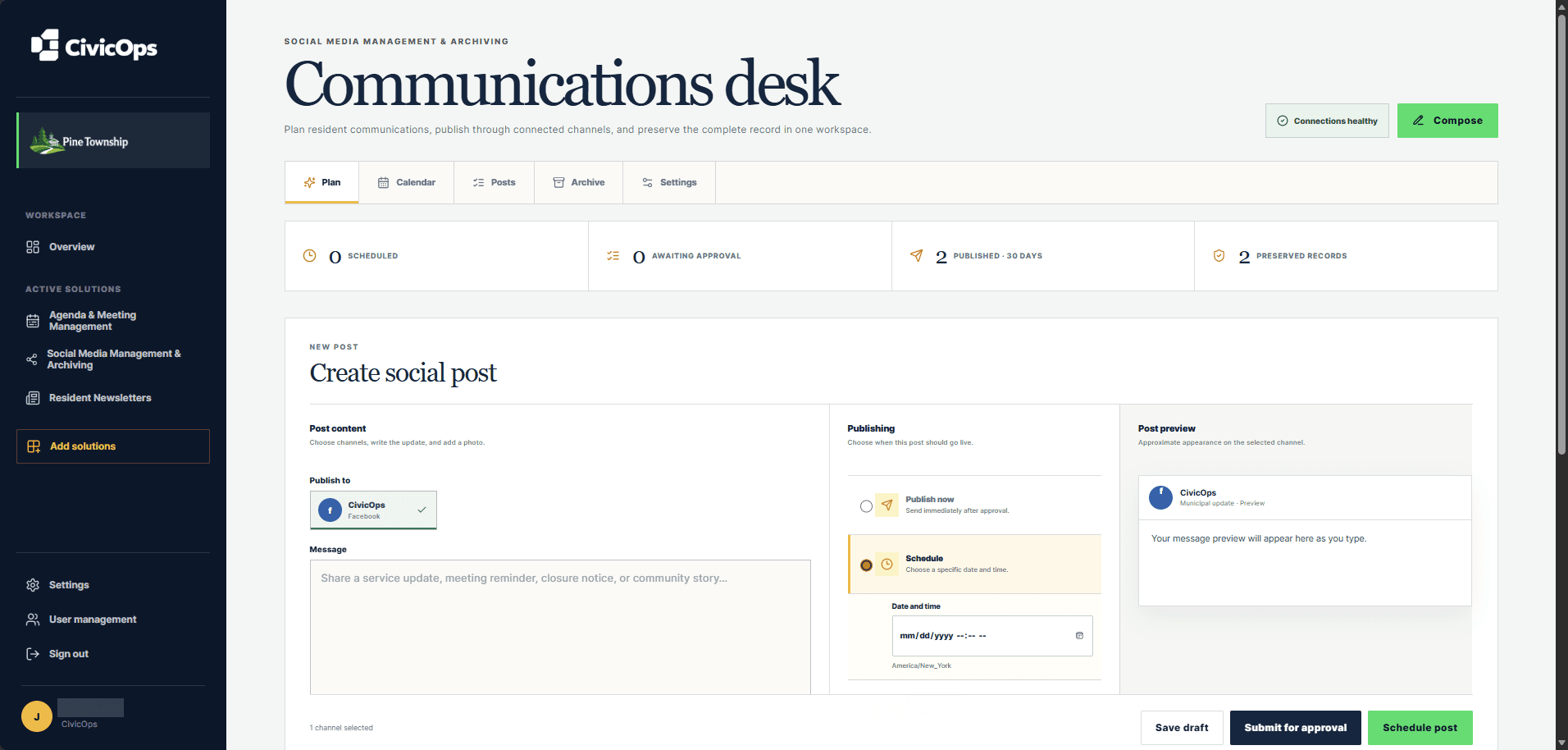Viewport: 1568px width, 750px height.
Task: Click the Schedule post button
Action: click(1420, 728)
